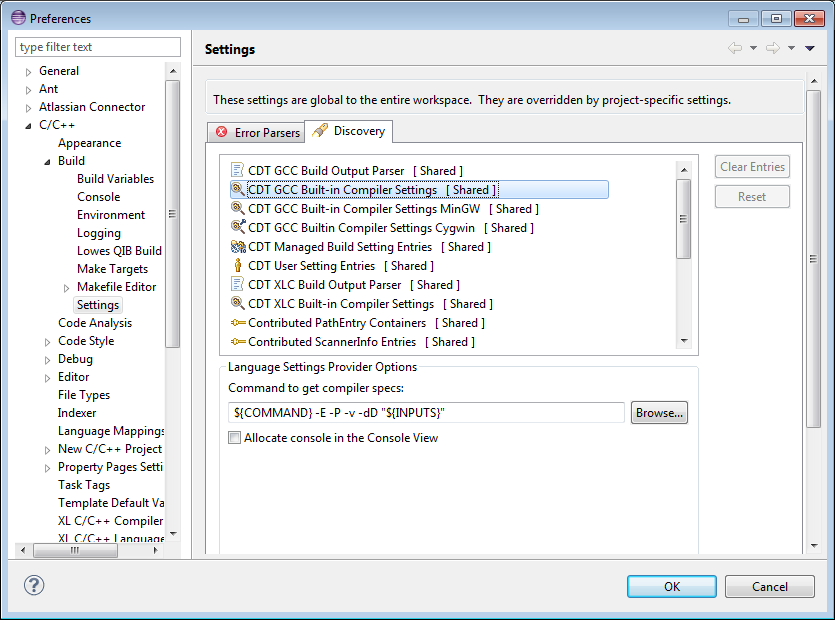Viewport: 835px width, 620px height.
Task: Expand the Ant tree node
Action: 29,90
